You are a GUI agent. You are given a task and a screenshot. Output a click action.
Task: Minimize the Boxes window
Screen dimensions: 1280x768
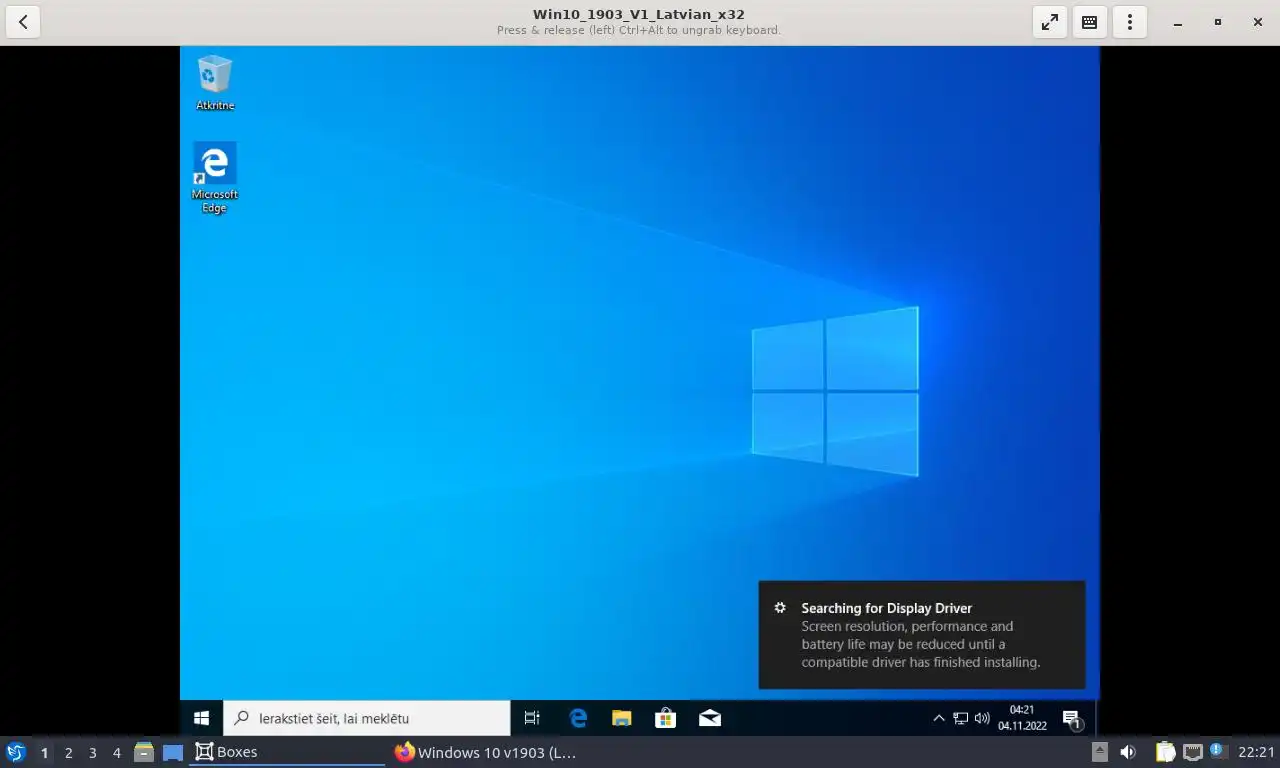coord(1177,22)
